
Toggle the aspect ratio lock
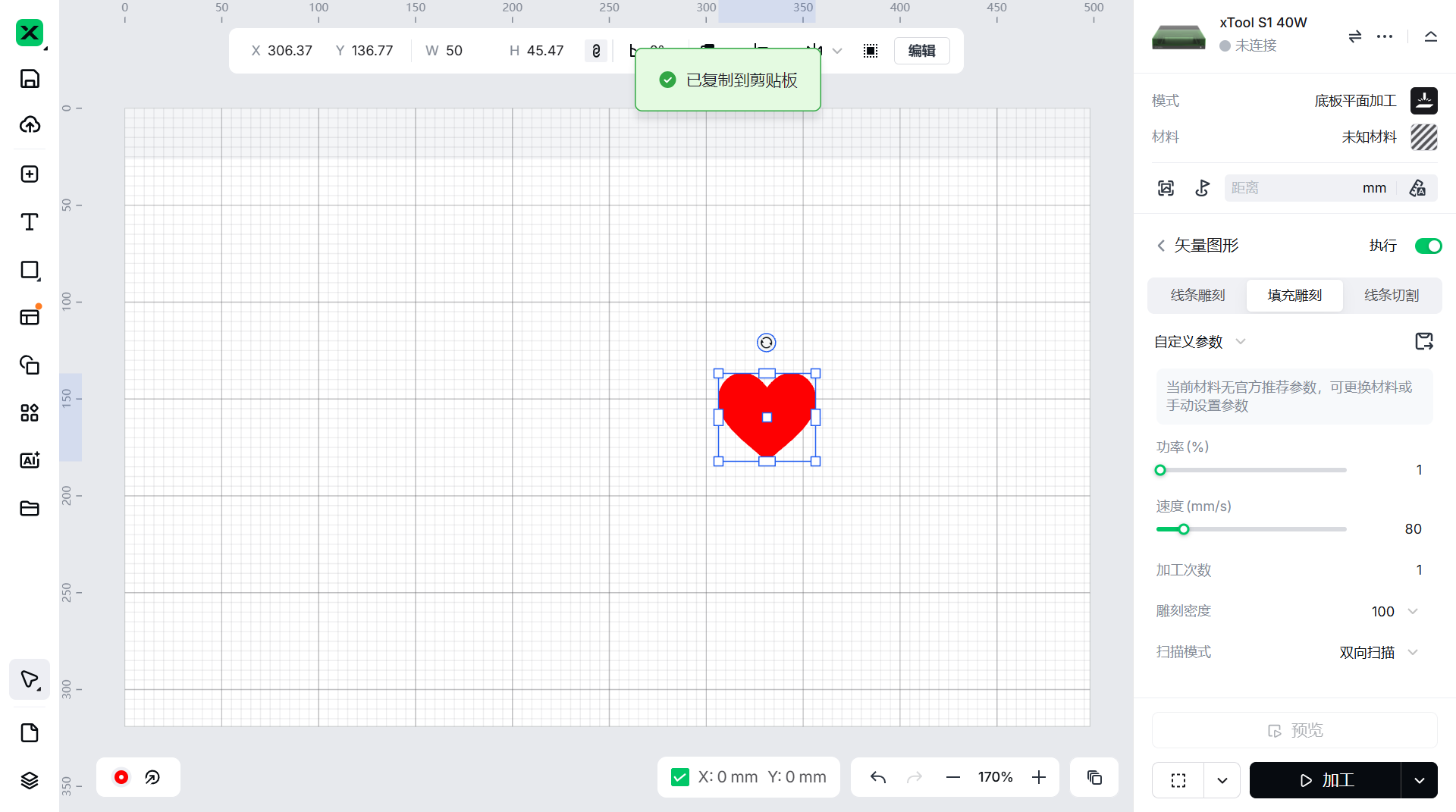click(596, 51)
